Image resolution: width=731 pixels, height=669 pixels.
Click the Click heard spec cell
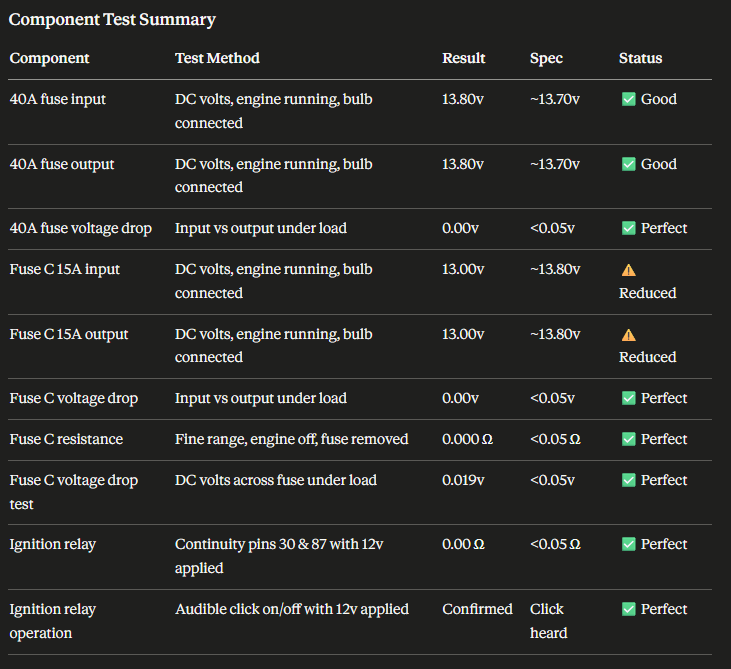point(548,621)
